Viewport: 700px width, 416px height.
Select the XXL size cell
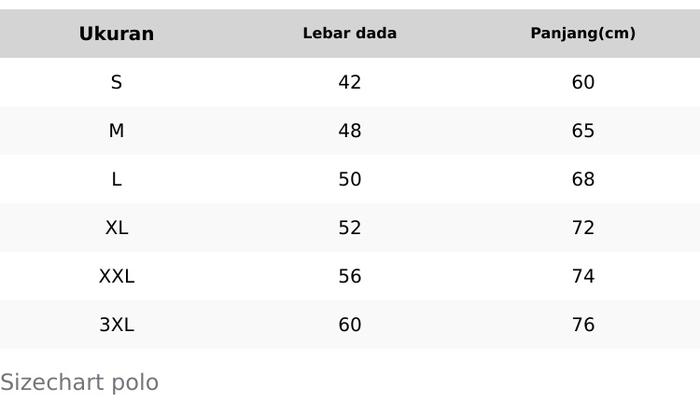[x=116, y=276]
